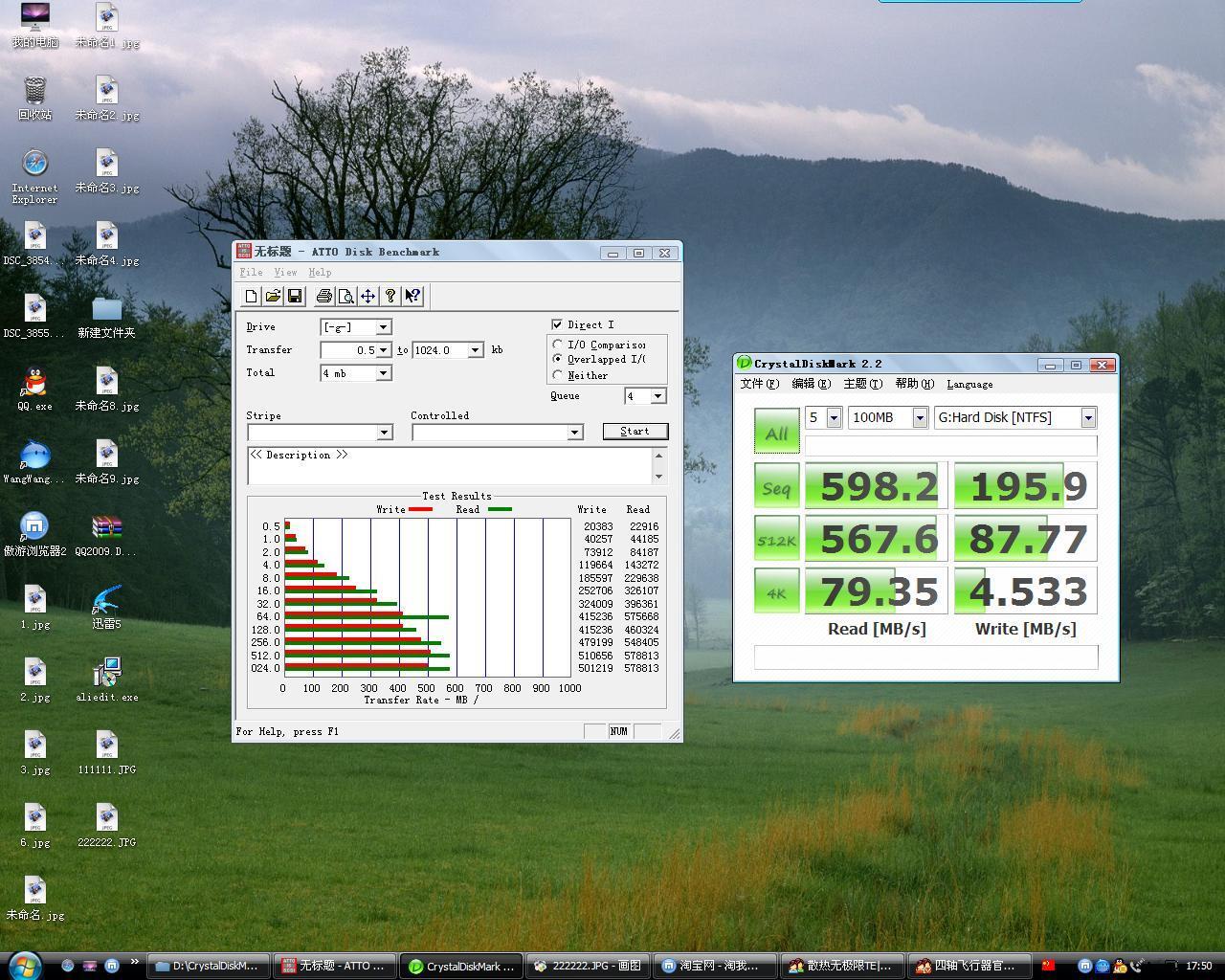The image size is (1225, 980).
Task: Click the New file icon in ATTO toolbar
Action: coord(251,297)
